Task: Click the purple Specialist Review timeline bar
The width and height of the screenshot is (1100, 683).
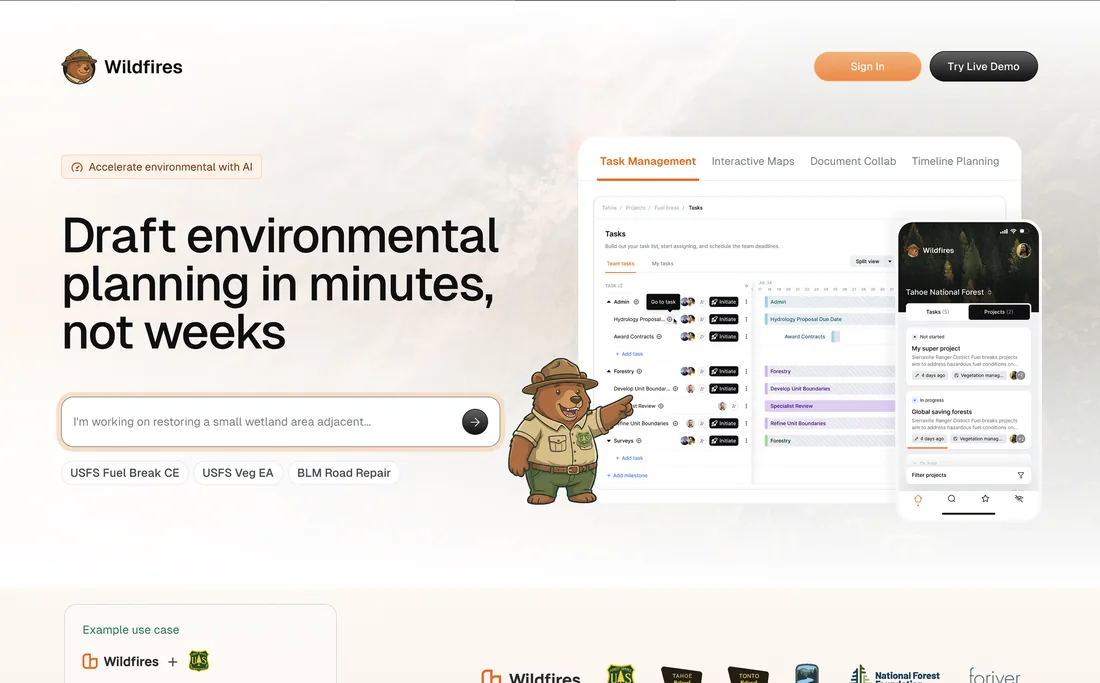Action: tap(830, 406)
